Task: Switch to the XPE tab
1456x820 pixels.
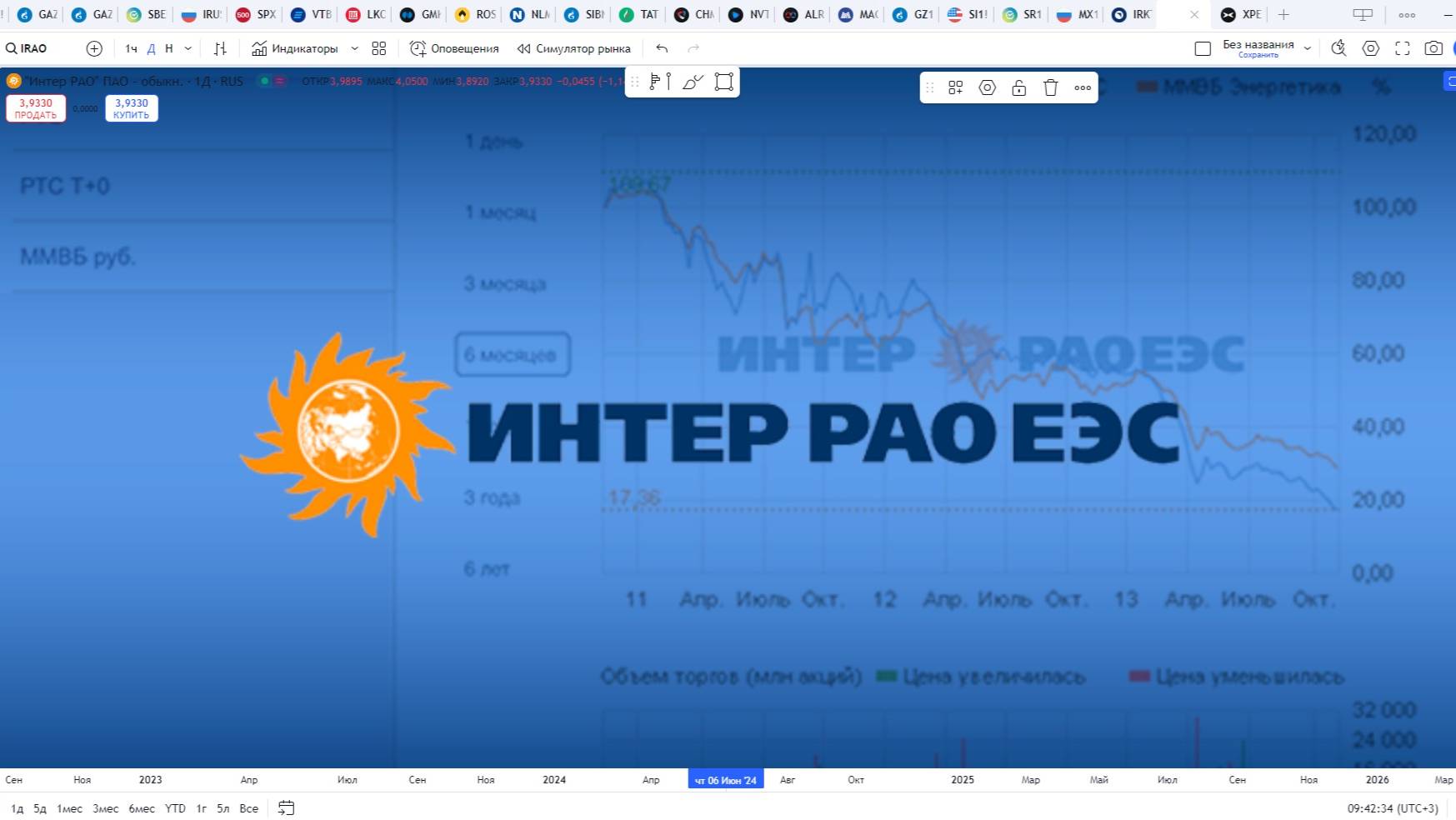Action: [1241, 14]
